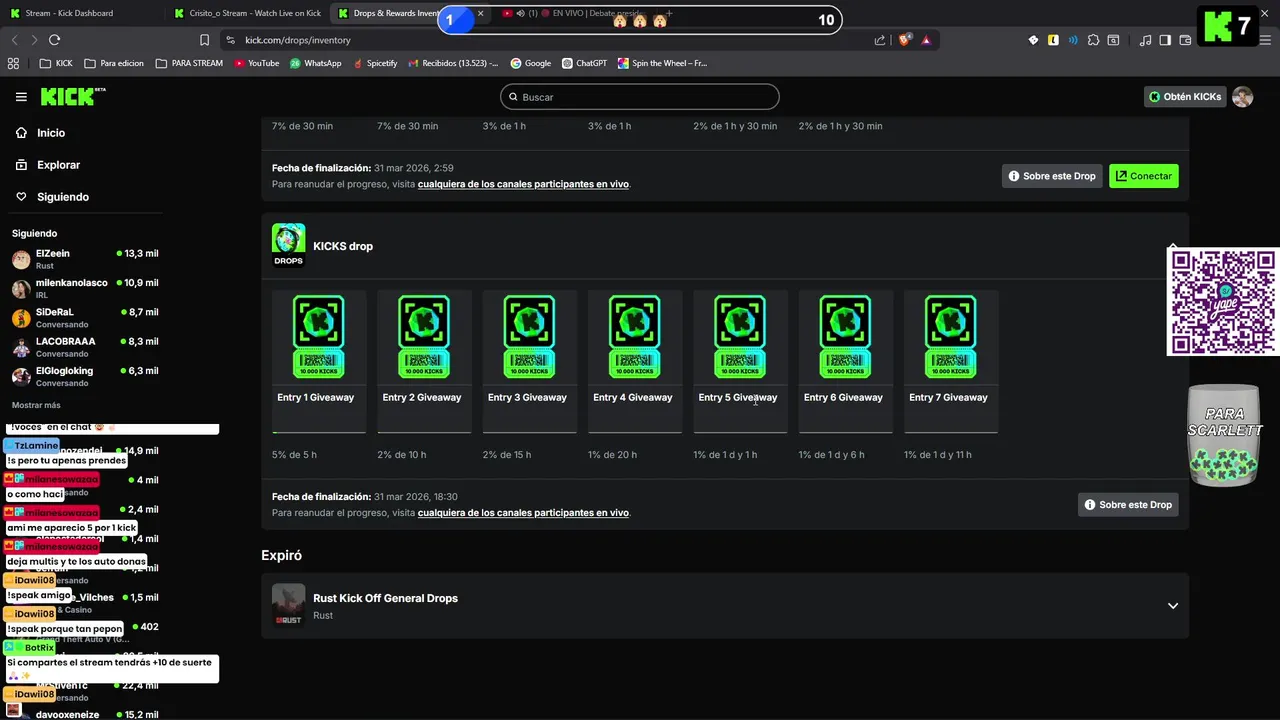
Task: Open Para edicion bookmark folder
Action: pyautogui.click(x=114, y=63)
